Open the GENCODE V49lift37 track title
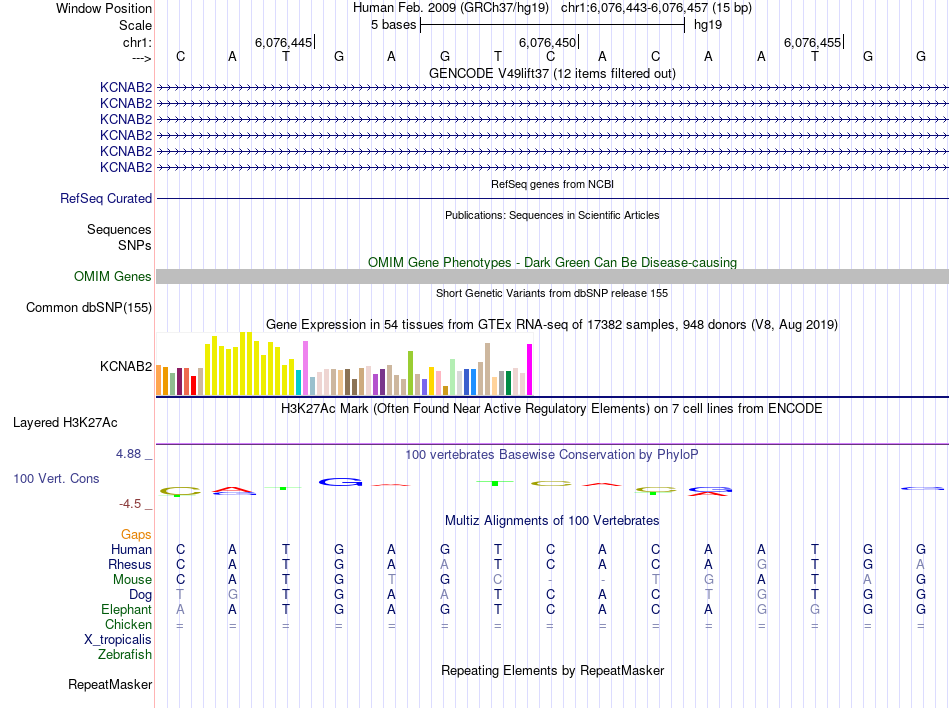950x708 pixels. [x=552, y=73]
